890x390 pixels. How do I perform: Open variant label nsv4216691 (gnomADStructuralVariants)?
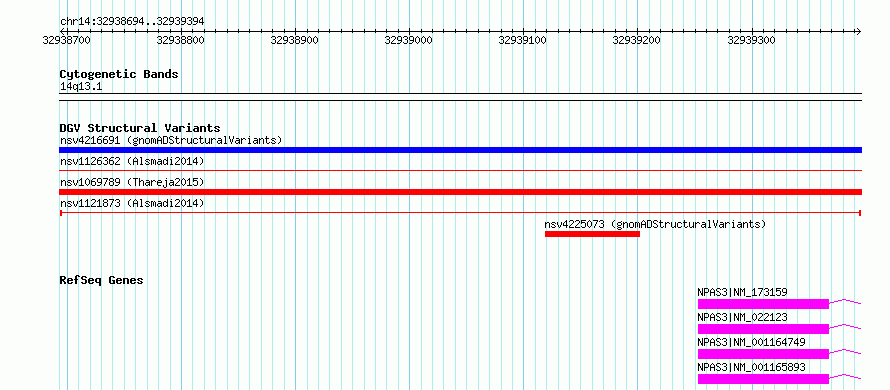(x=171, y=140)
